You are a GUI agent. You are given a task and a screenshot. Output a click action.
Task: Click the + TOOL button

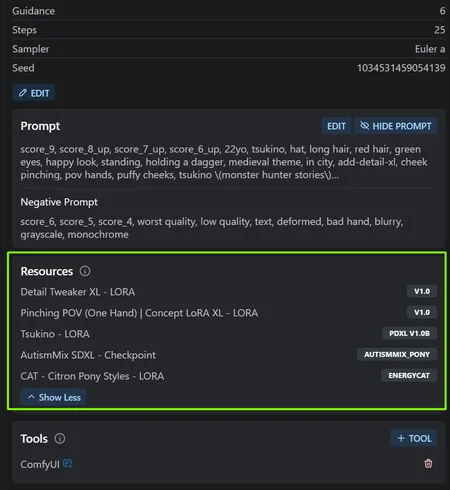414,438
